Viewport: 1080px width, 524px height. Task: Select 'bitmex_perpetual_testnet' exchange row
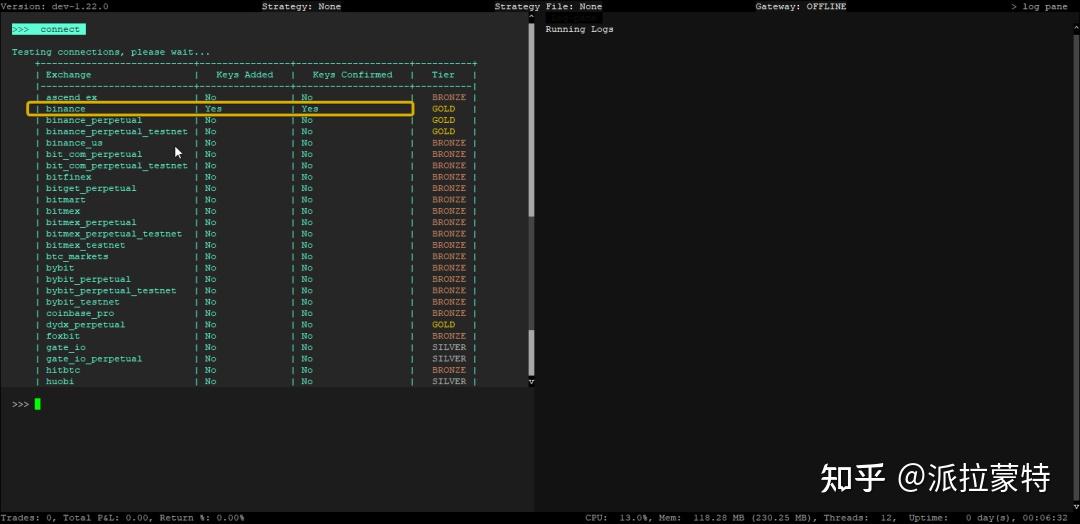[256, 234]
